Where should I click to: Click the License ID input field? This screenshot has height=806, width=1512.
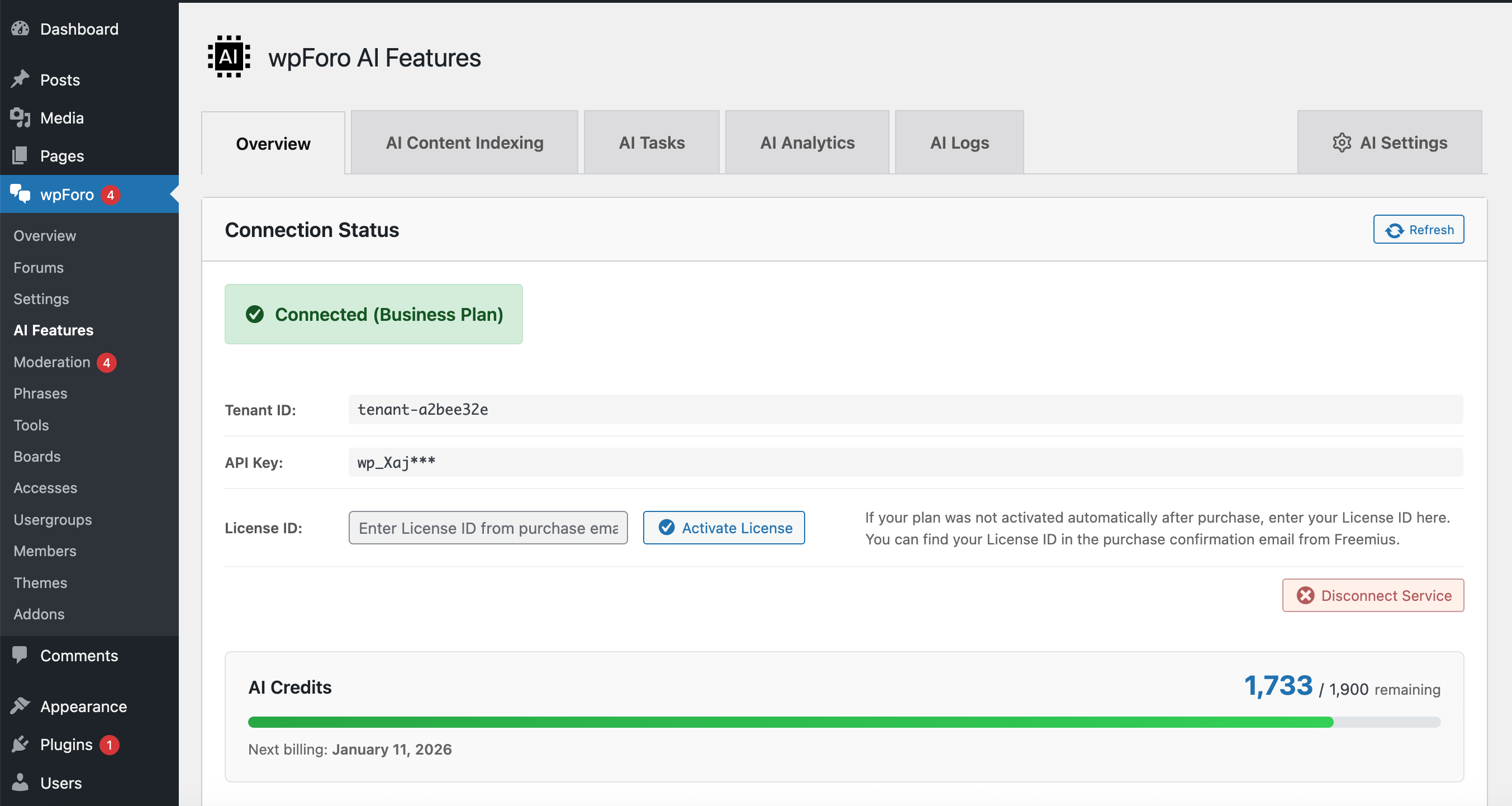click(x=488, y=528)
